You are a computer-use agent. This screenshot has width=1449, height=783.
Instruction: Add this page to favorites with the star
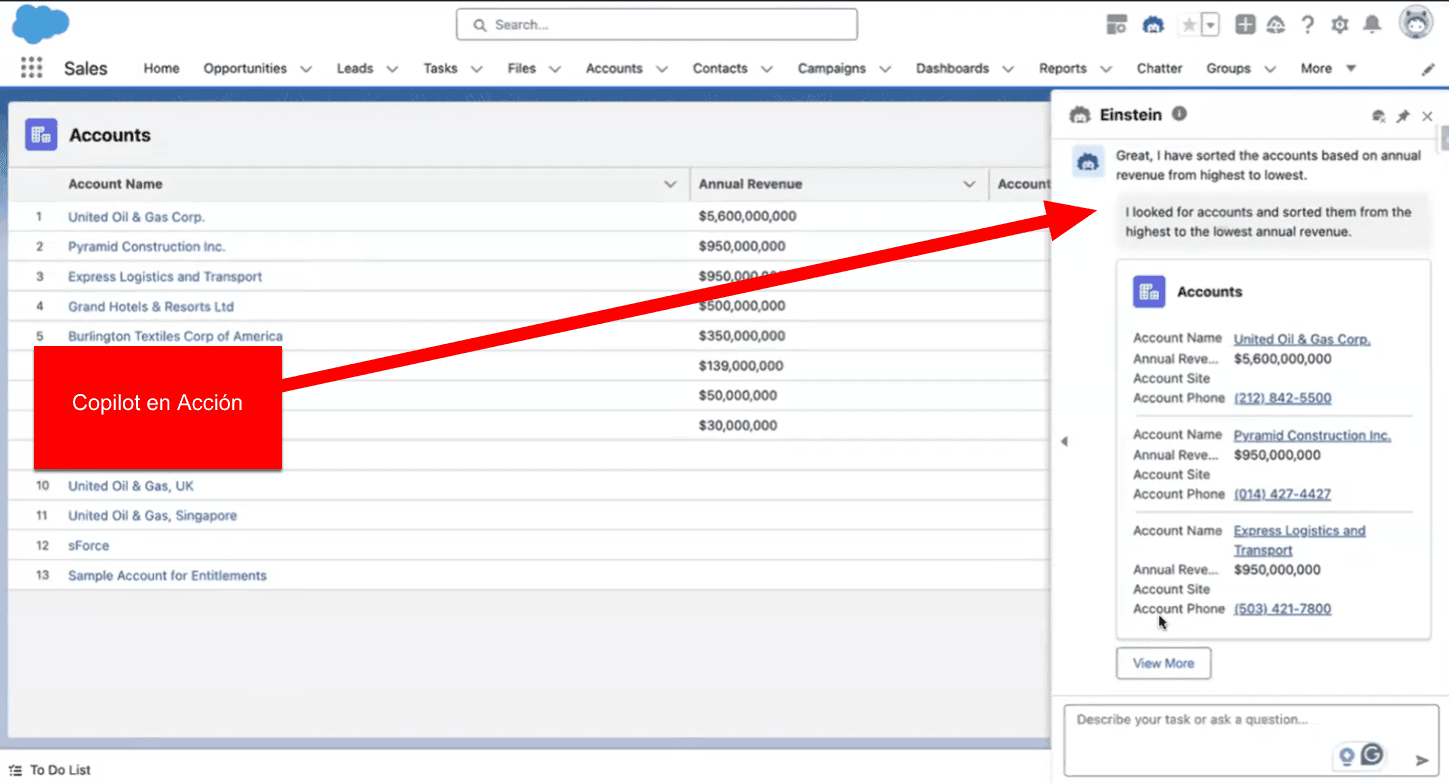coord(1188,25)
